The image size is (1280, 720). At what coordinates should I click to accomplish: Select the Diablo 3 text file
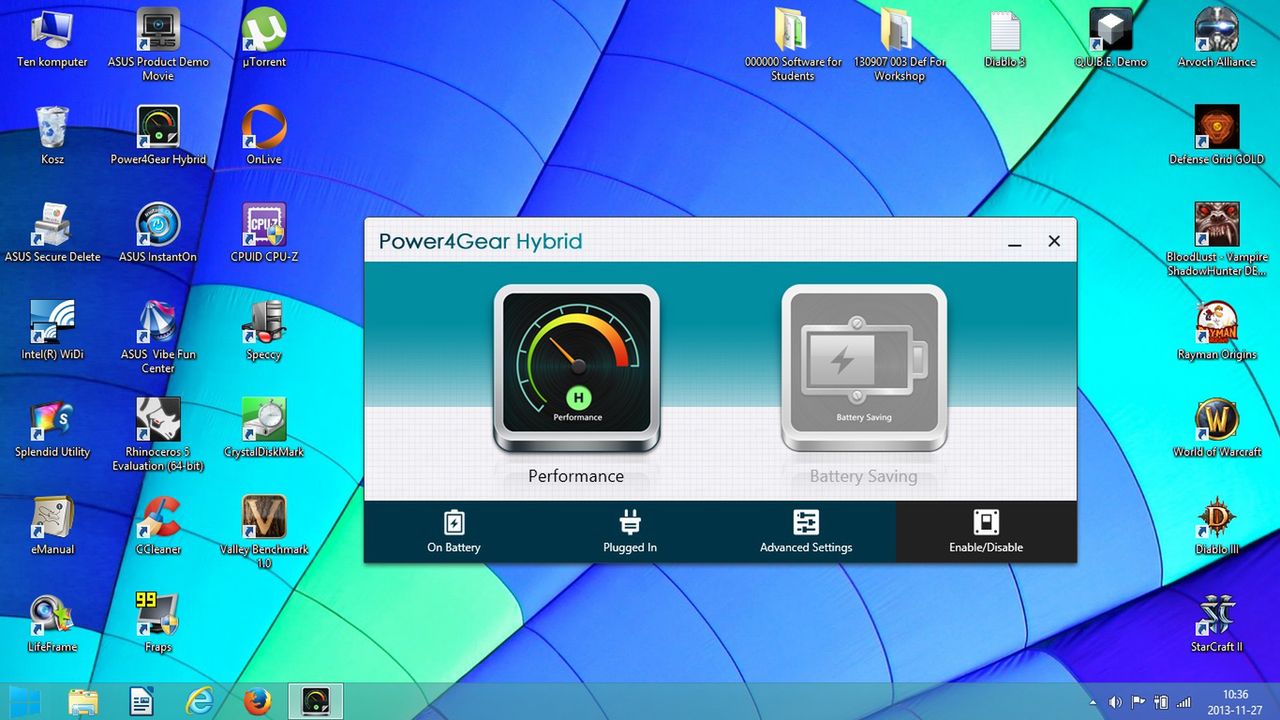(x=1005, y=38)
